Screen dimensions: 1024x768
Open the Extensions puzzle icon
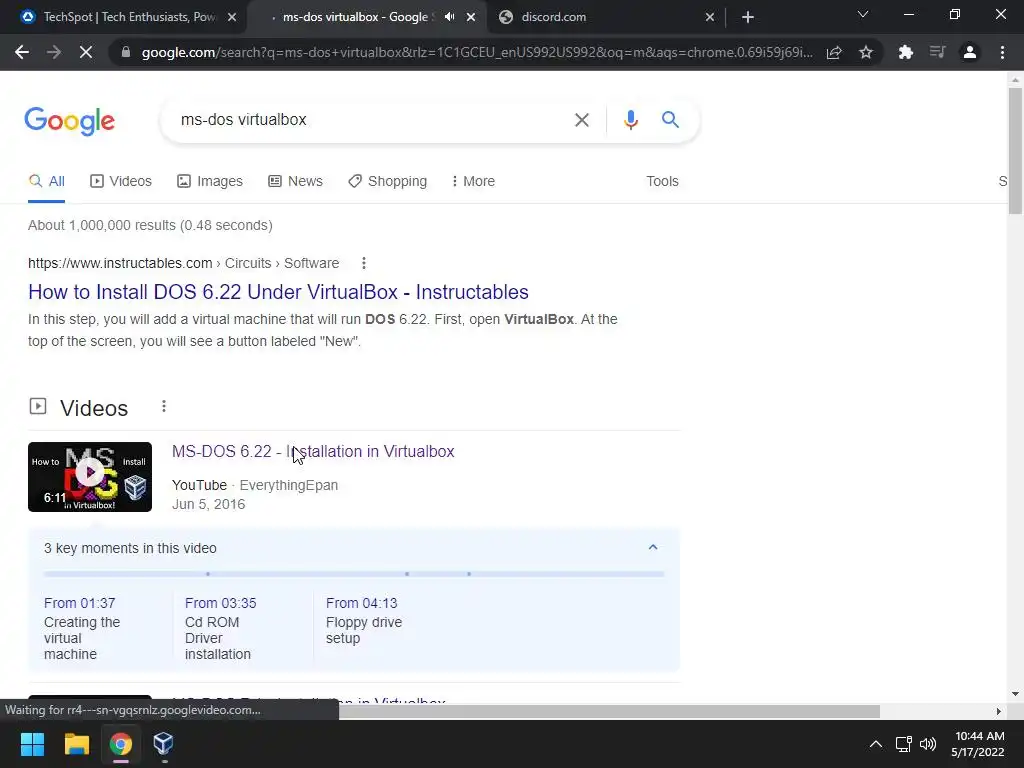905,52
